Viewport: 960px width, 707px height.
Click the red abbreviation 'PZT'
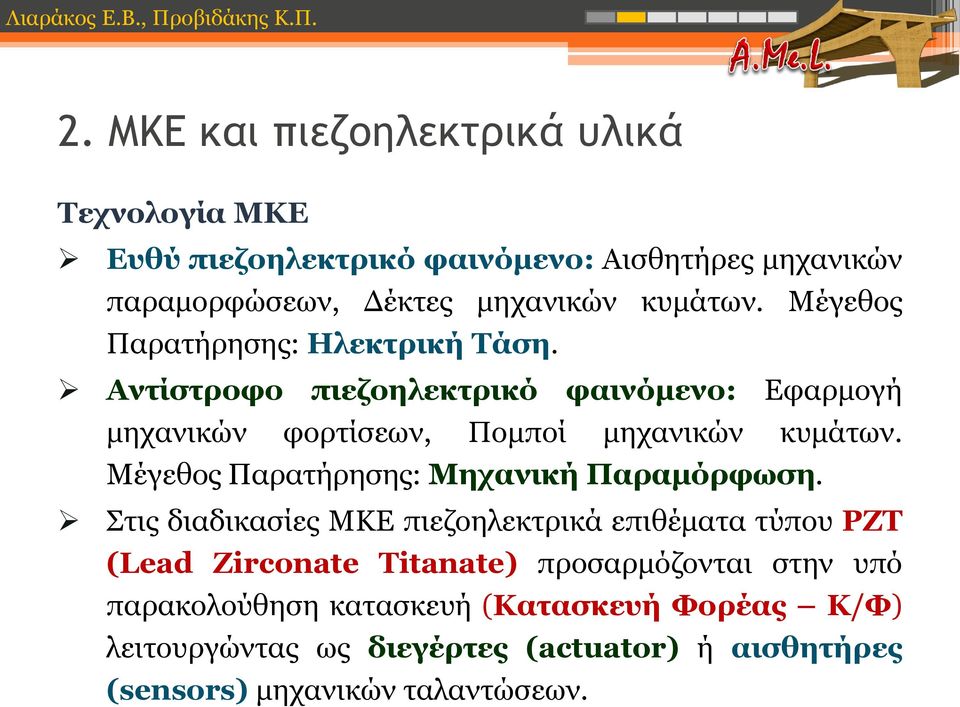coord(872,522)
